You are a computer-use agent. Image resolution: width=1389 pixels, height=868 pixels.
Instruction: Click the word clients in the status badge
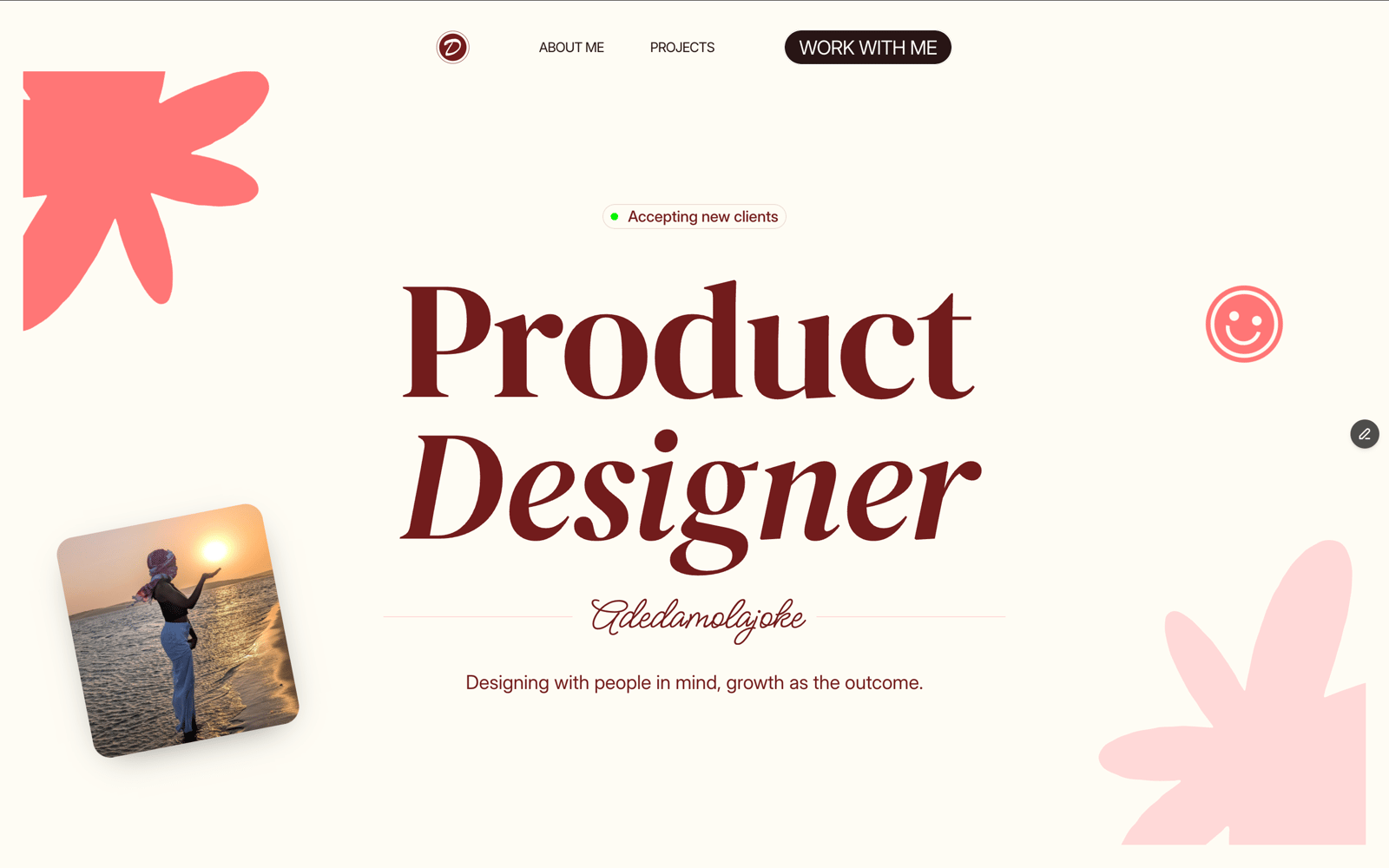tap(756, 216)
